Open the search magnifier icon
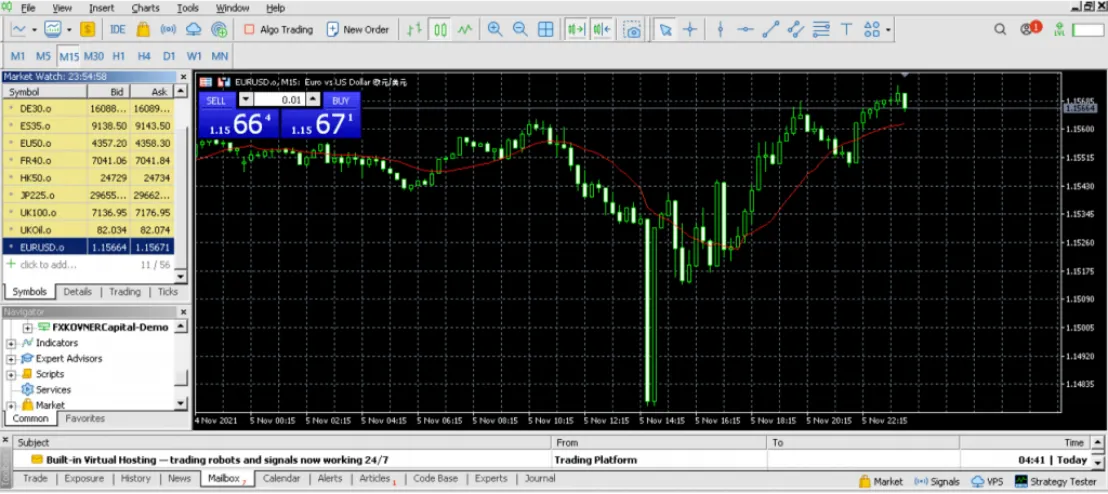 point(1000,30)
